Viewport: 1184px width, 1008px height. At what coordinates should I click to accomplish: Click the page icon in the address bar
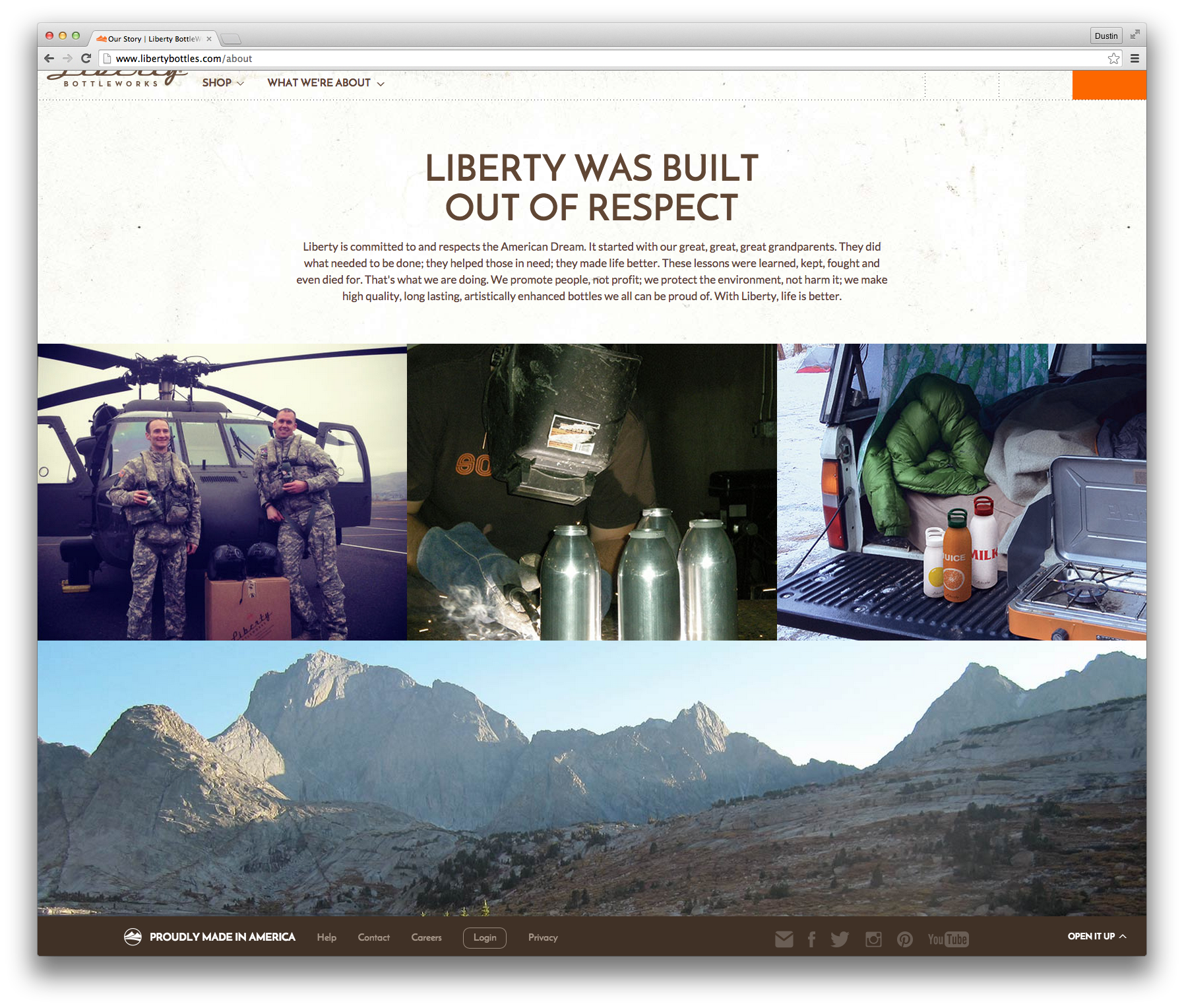pyautogui.click(x=107, y=59)
